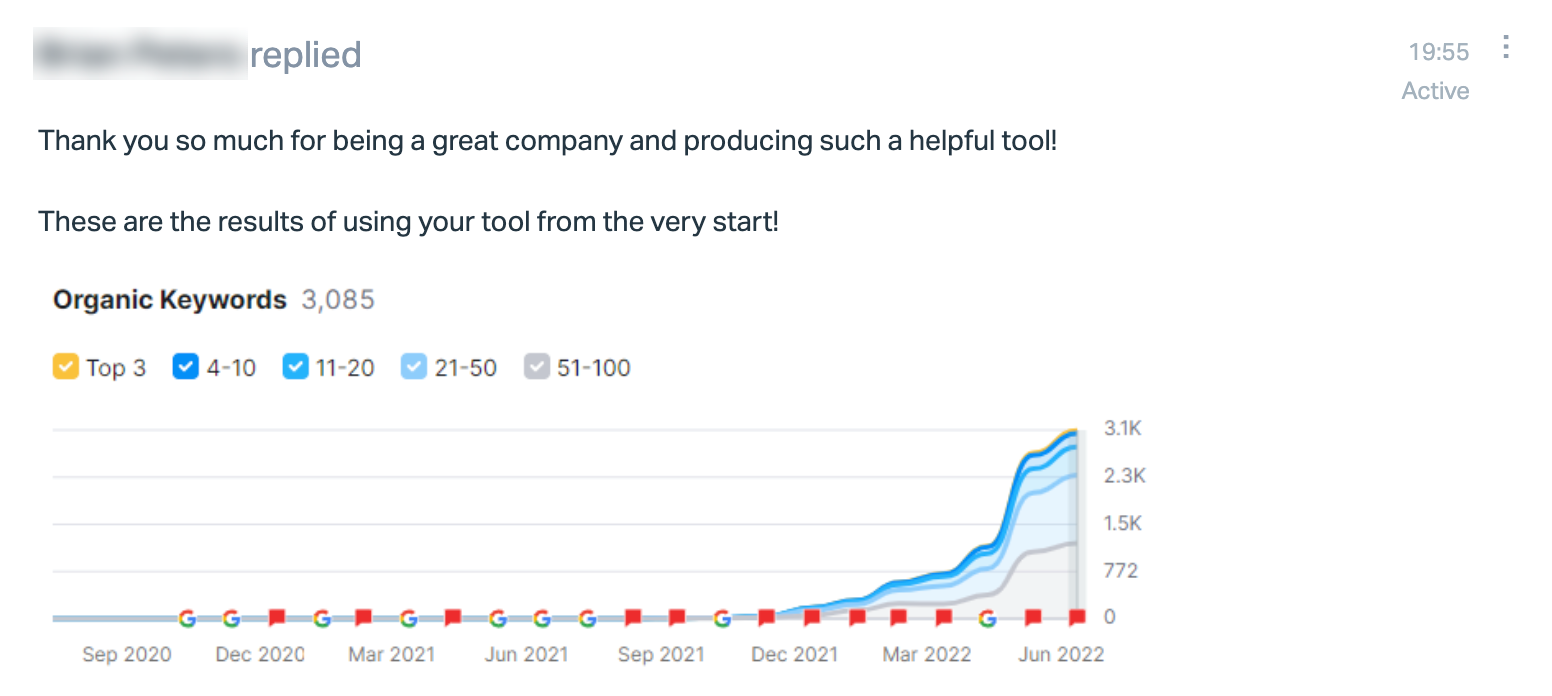Click the 19:55 message timestamp

(x=1439, y=51)
